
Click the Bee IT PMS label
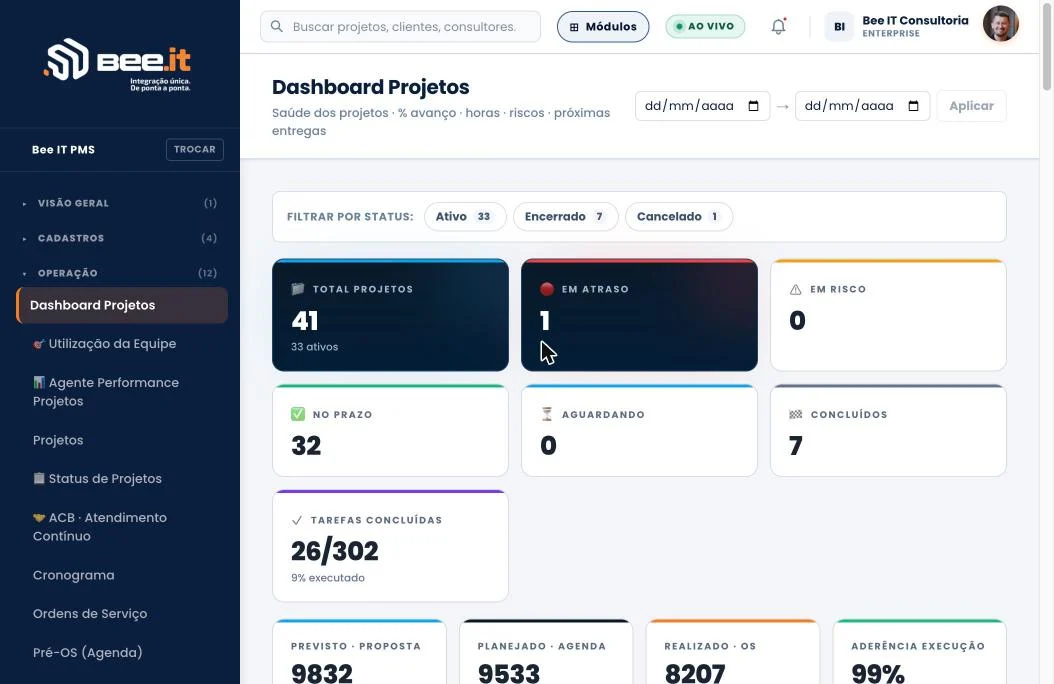pos(63,150)
